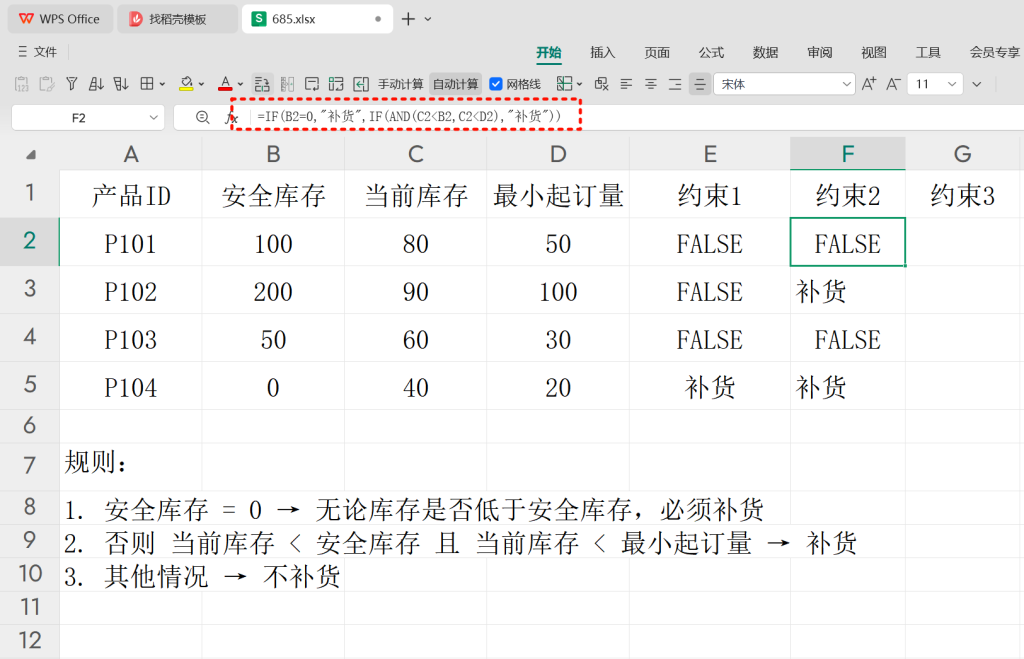Open the new tab dropdown chevron
The height and width of the screenshot is (659, 1024).
428,19
